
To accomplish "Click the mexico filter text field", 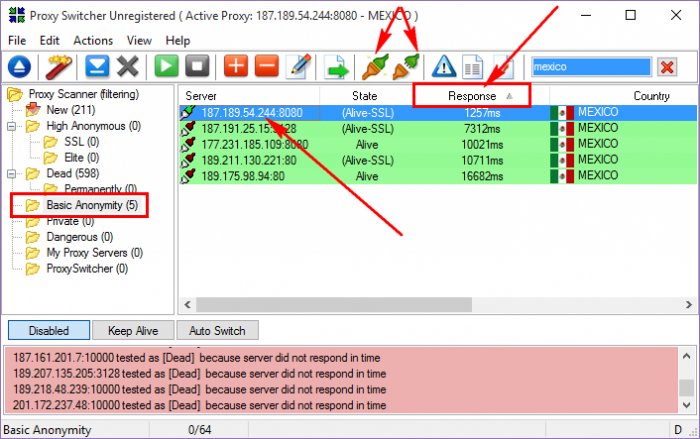I will click(x=592, y=67).
